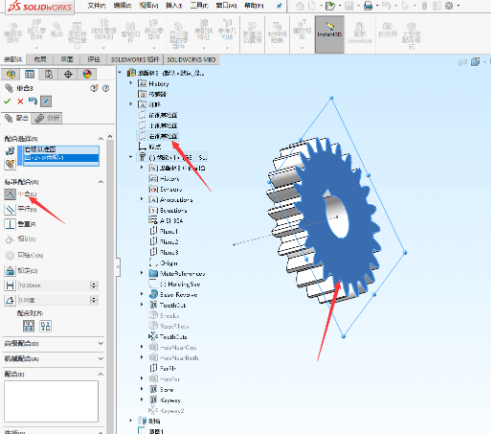491x448 pixels.
Task: Click the help question-mark icon in mate panel
Action: (106, 88)
